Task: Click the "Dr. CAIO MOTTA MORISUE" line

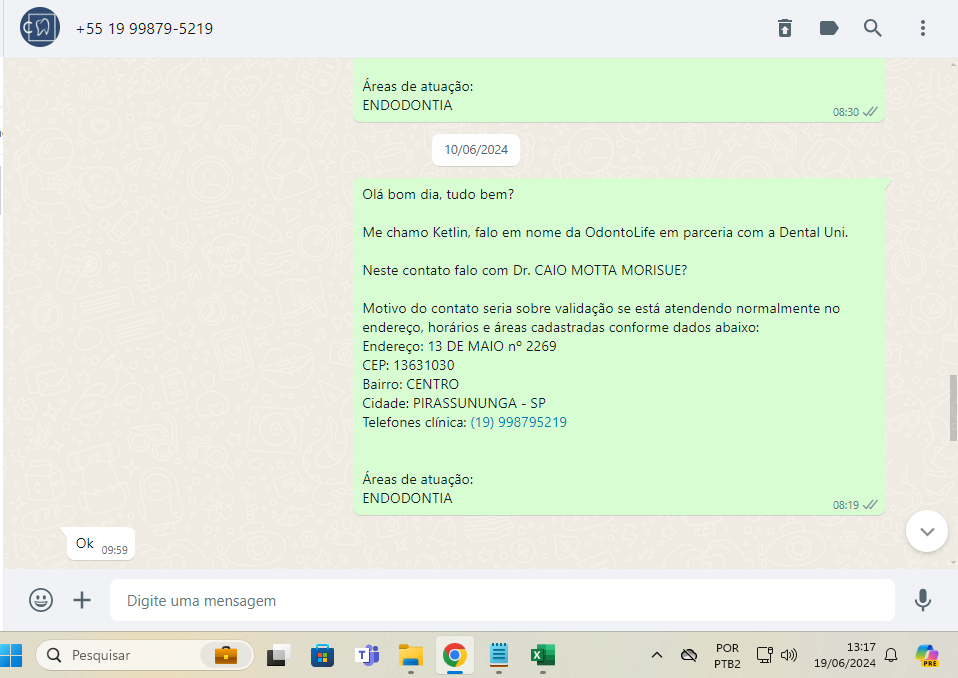Action: click(x=525, y=270)
